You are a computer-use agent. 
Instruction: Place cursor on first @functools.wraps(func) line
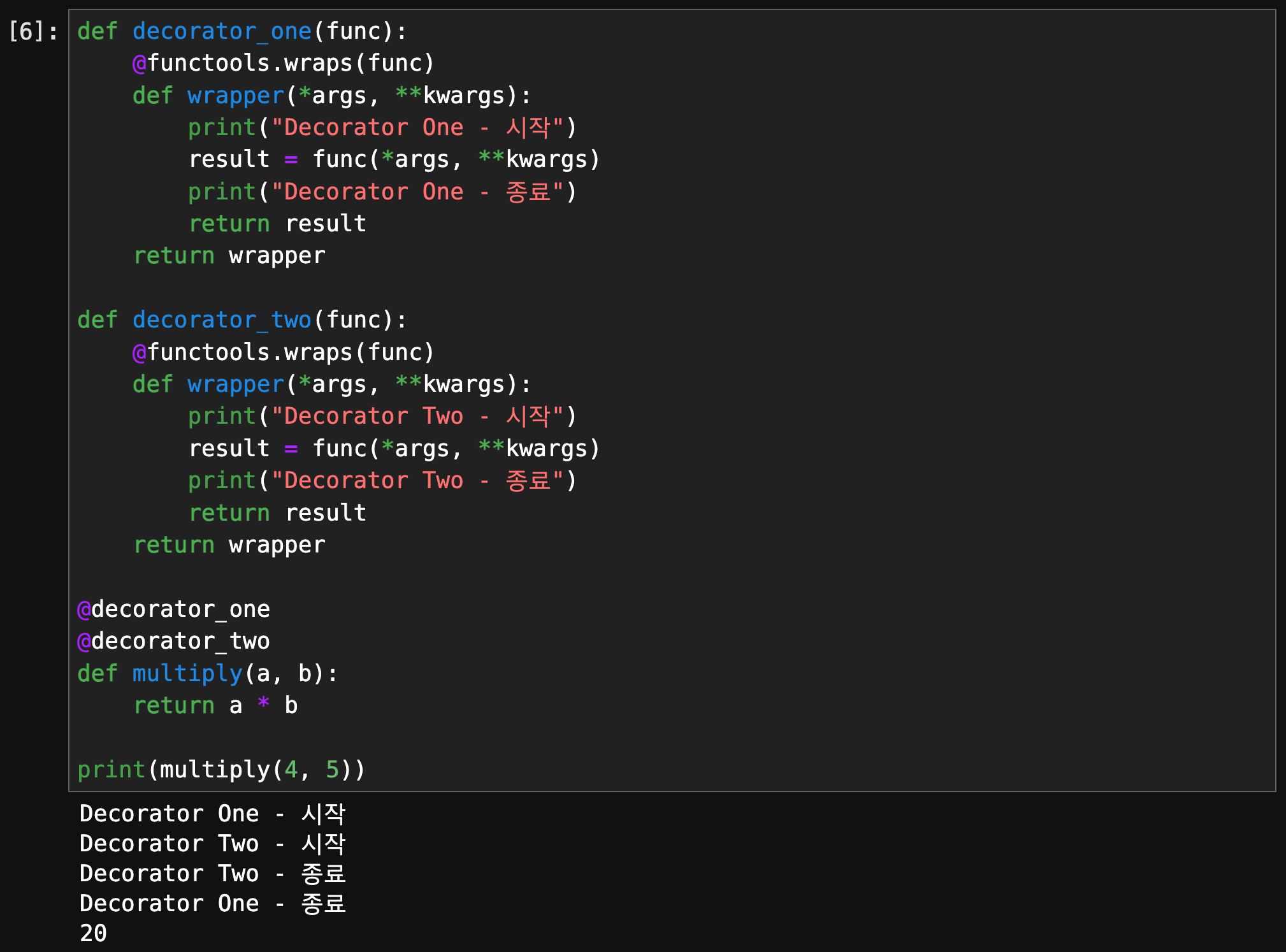[x=284, y=63]
